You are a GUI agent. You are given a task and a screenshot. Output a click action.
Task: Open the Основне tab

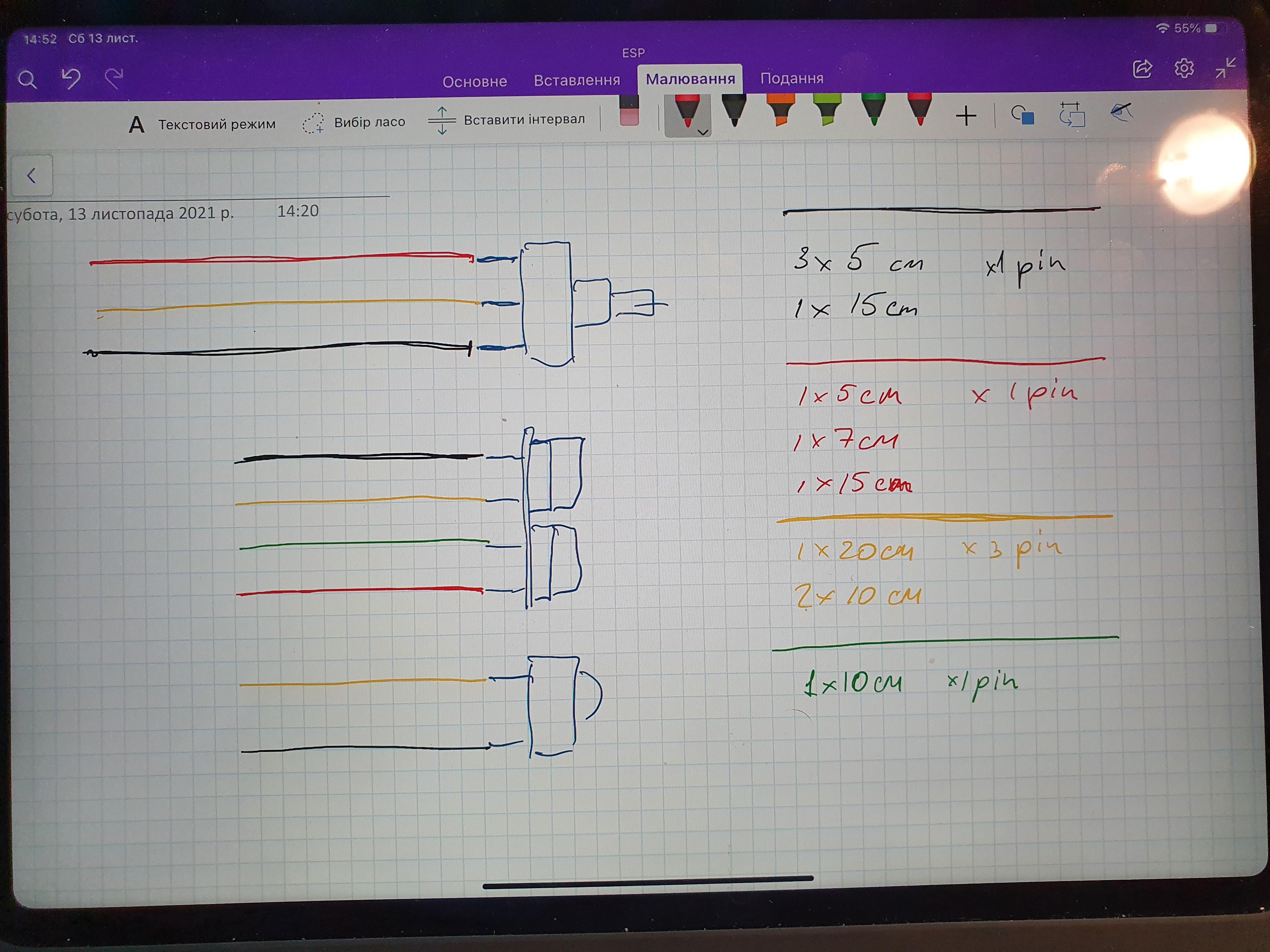[474, 82]
